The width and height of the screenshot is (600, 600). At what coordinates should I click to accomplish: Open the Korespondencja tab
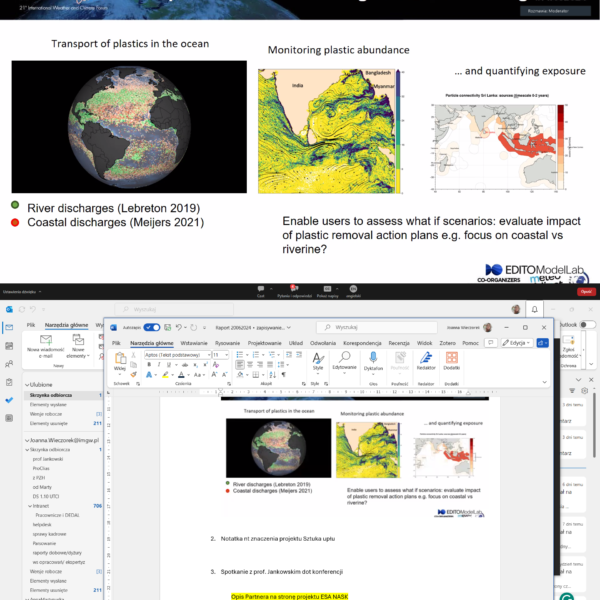[362, 343]
